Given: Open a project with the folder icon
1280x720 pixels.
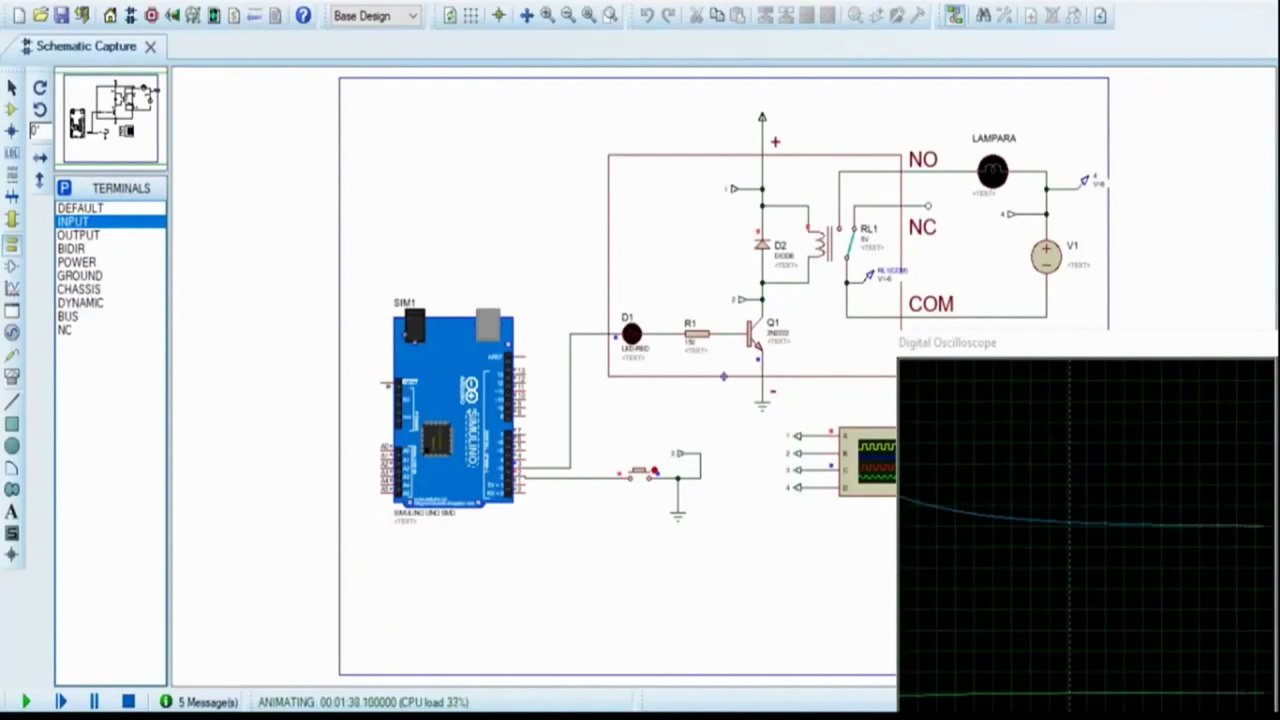Looking at the screenshot, I should [x=40, y=16].
